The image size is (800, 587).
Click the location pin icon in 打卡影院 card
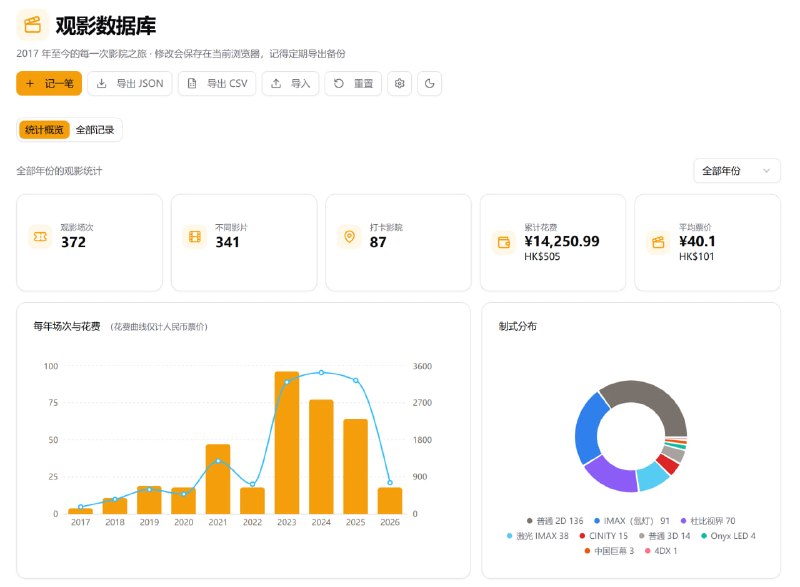coord(349,237)
